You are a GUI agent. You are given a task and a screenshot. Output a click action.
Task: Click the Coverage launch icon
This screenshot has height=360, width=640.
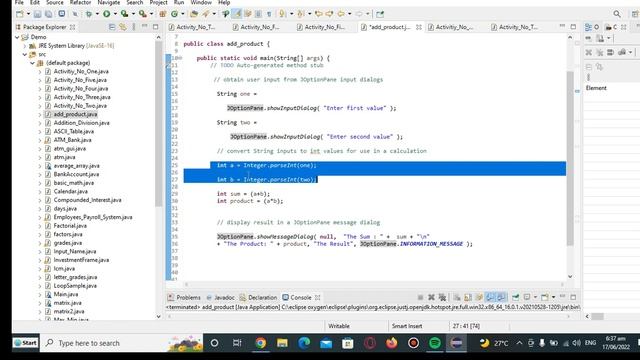[x=124, y=14]
